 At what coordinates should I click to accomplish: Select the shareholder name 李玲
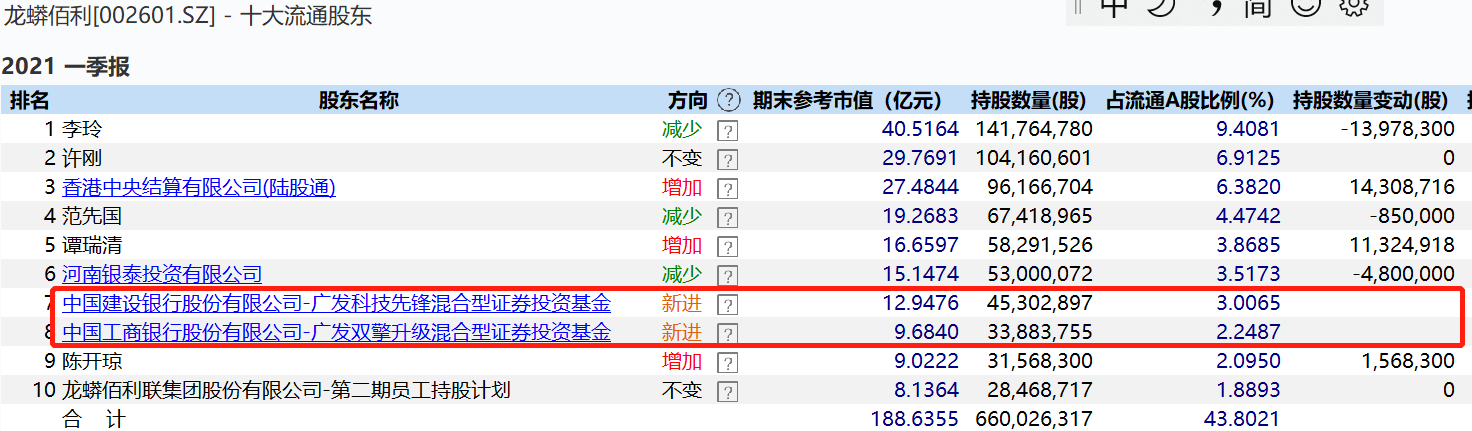82,129
